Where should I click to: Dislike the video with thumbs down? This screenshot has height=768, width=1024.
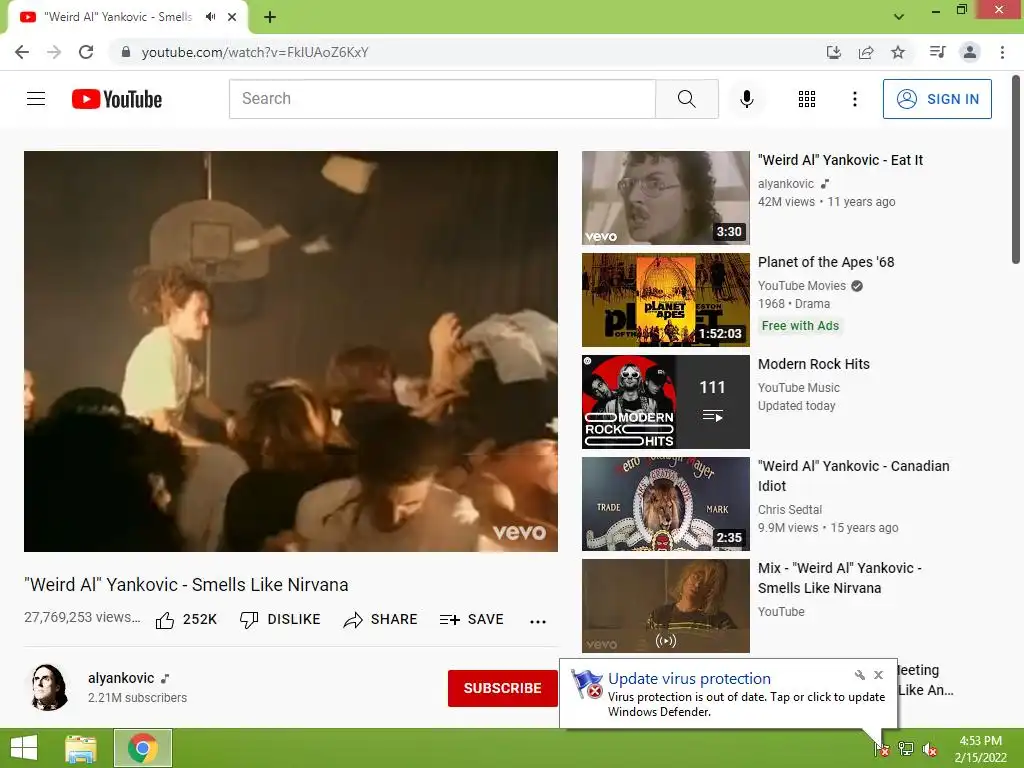280,619
